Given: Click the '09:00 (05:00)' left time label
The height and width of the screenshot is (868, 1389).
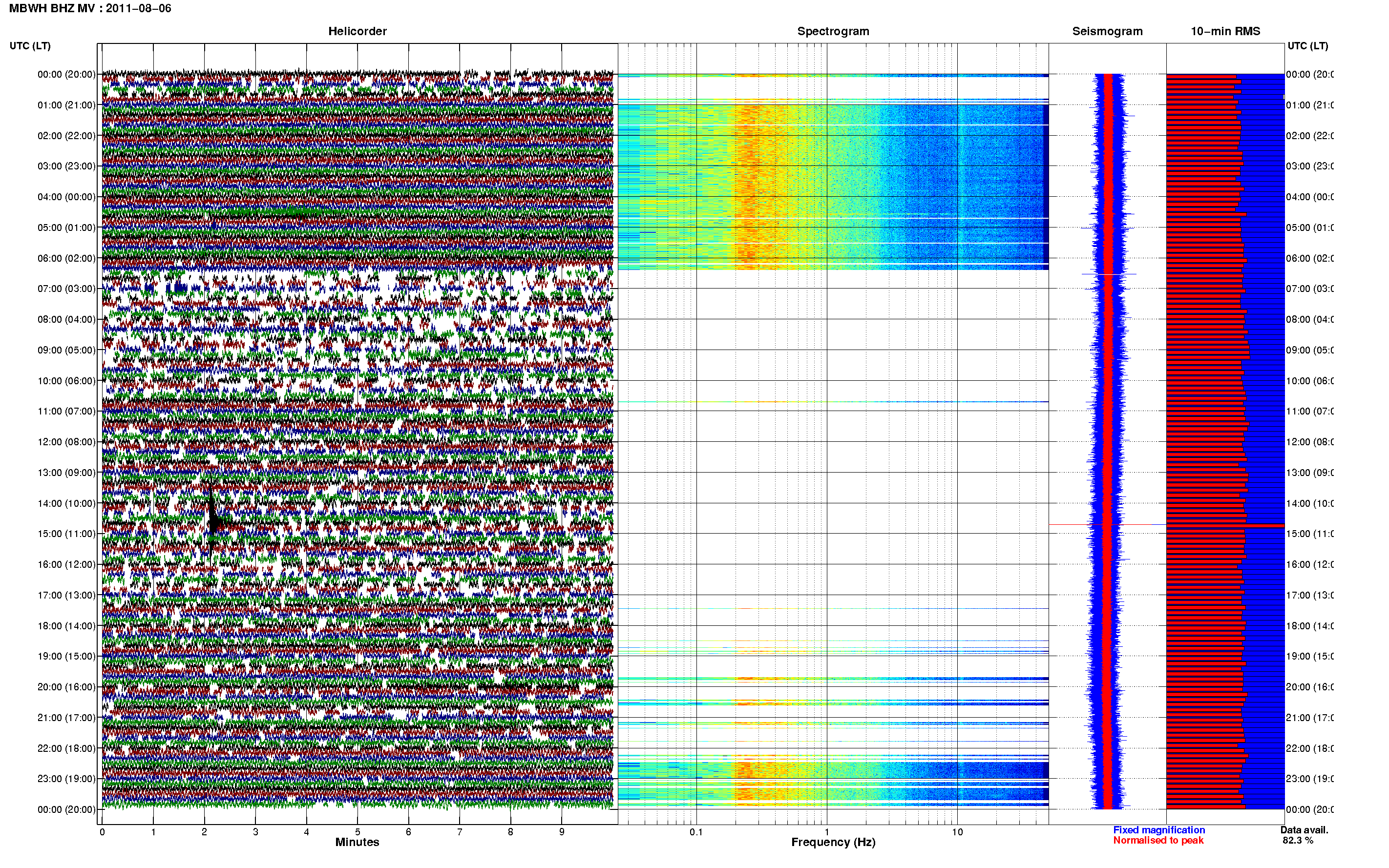Looking at the screenshot, I should 66,350.
